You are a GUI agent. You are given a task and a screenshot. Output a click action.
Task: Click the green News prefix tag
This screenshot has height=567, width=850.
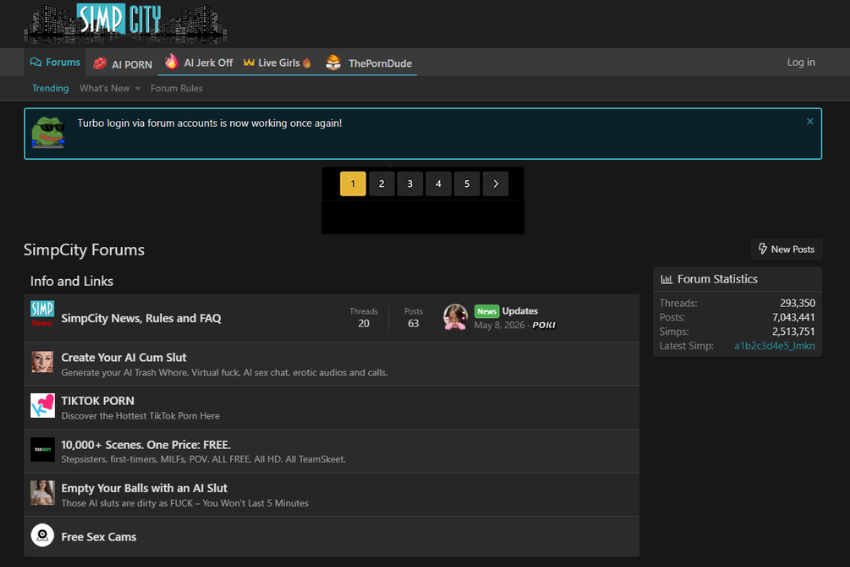(486, 311)
